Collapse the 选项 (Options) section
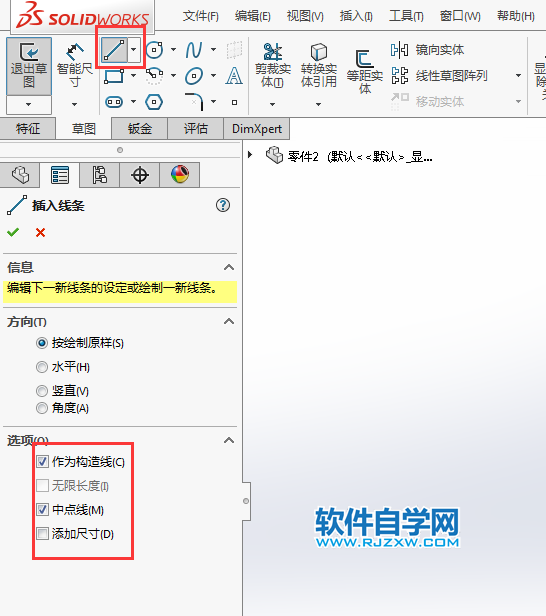The image size is (546, 616). click(229, 440)
